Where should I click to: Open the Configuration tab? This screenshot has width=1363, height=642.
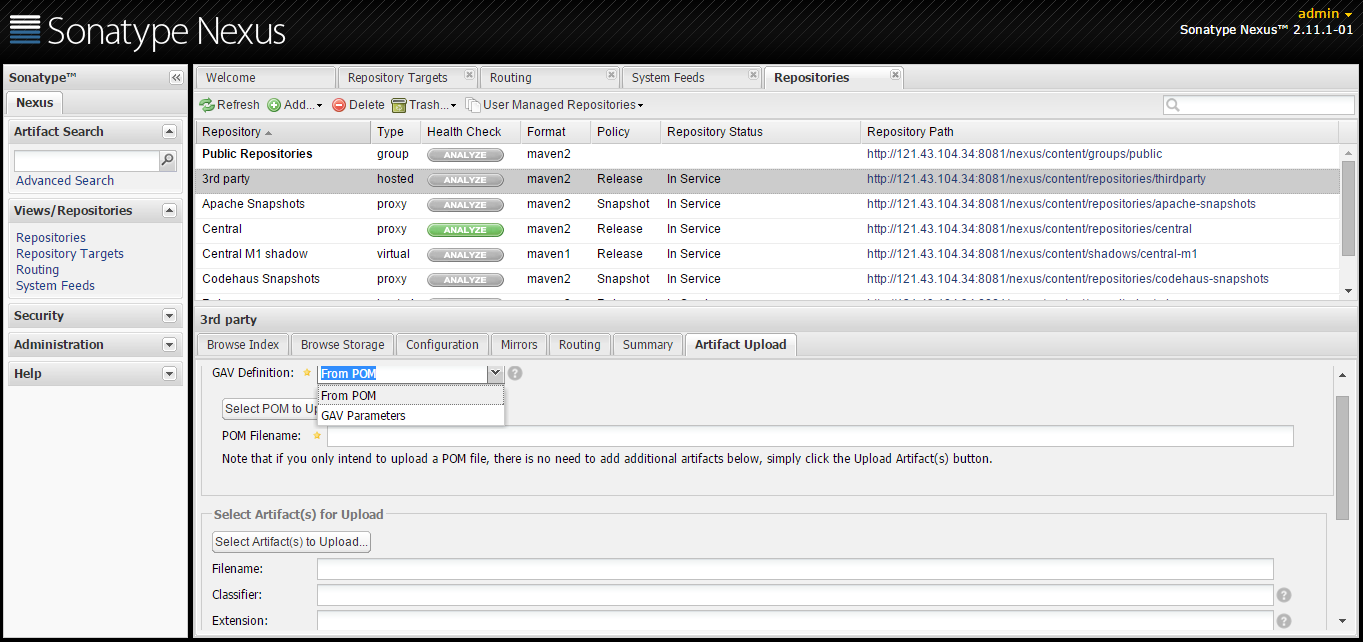coord(442,345)
